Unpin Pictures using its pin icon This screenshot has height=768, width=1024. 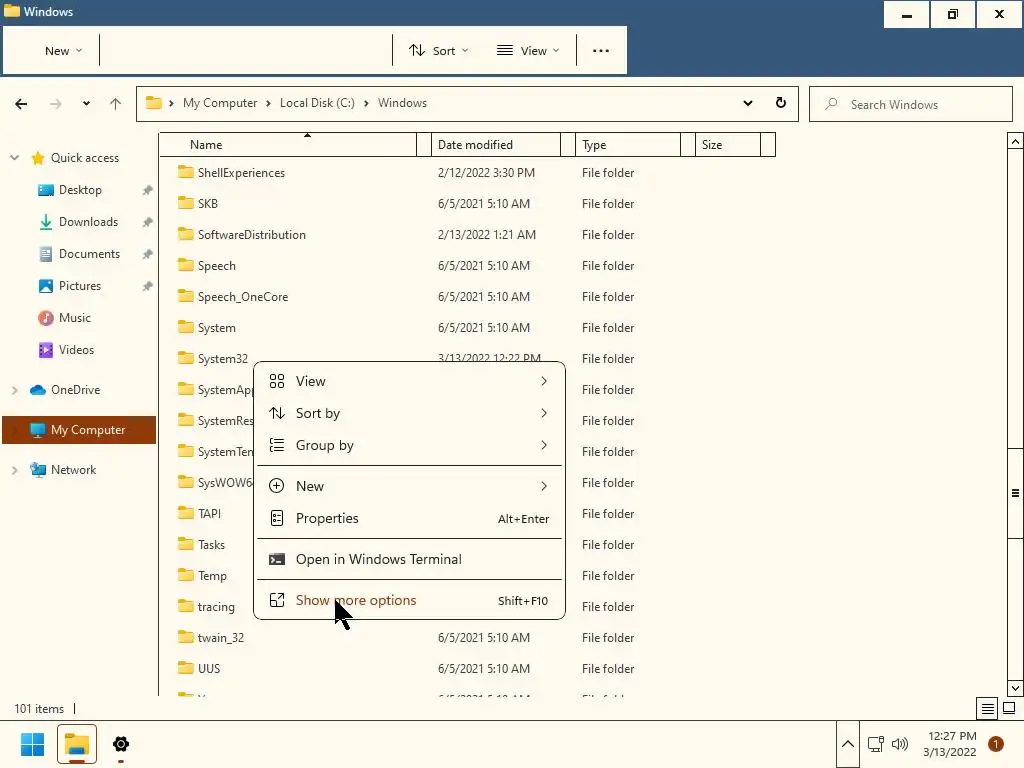point(148,286)
